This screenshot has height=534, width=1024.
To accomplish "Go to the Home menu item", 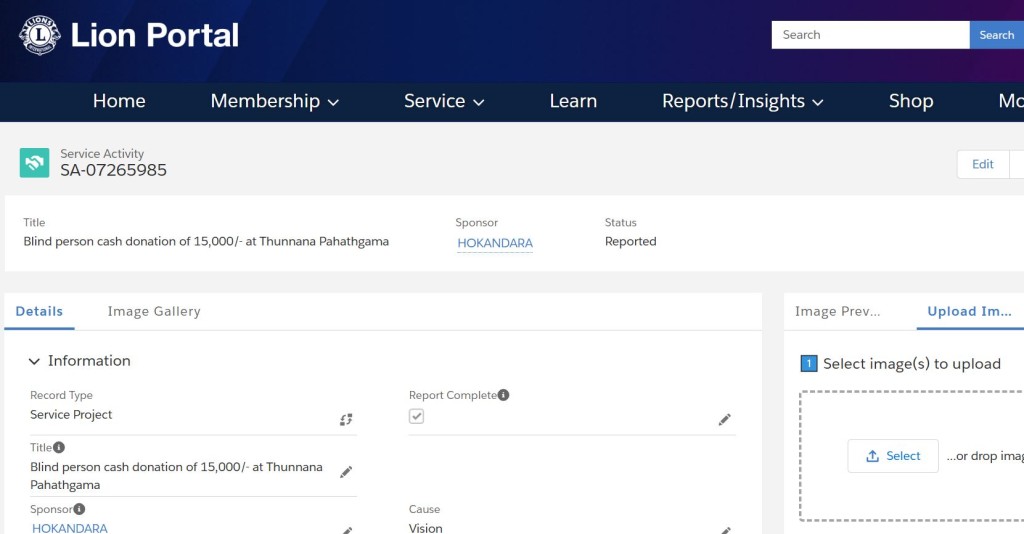I will (x=119, y=101).
